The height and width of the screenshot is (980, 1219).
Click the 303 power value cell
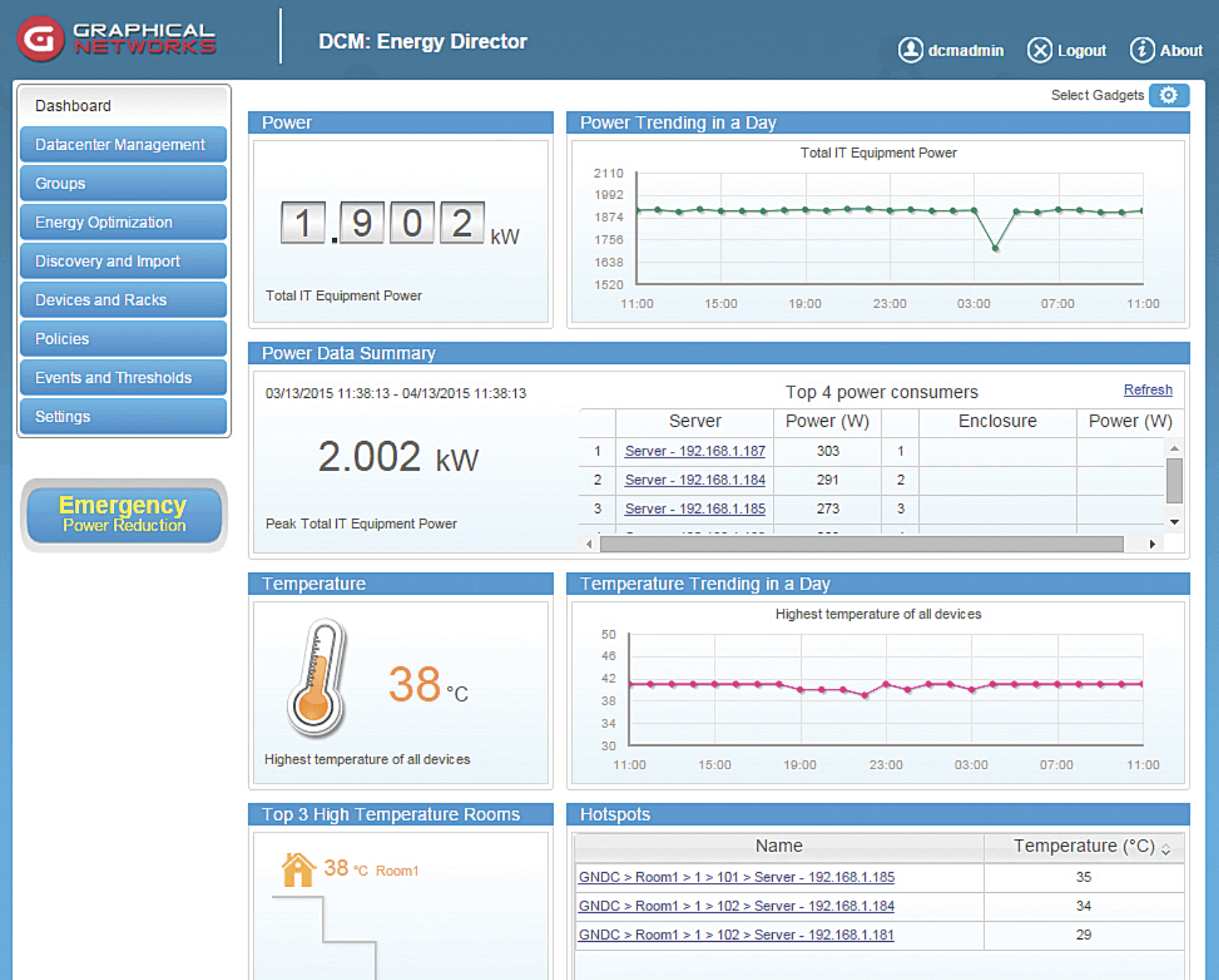tap(828, 451)
